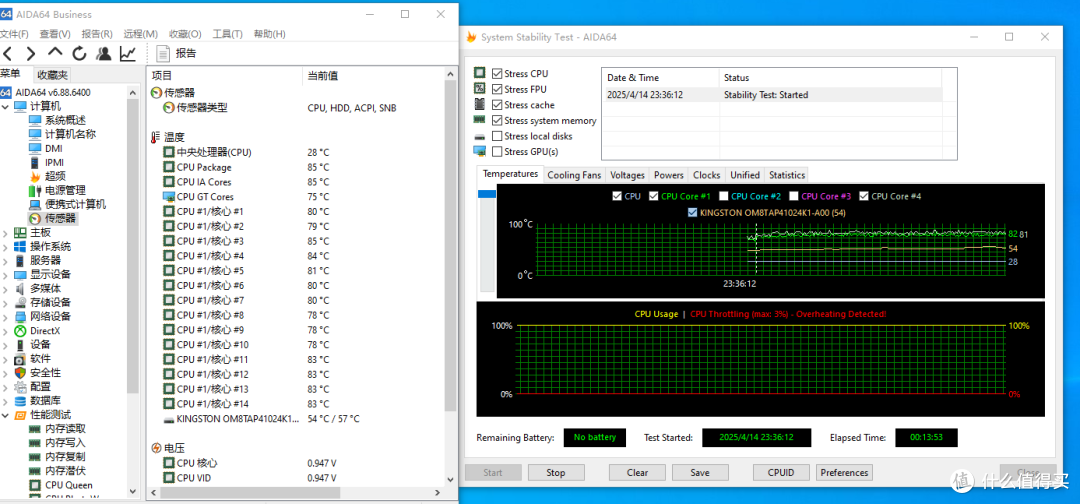Select 便携式计算机 in the tree
The image size is (1080, 504).
(x=76, y=204)
